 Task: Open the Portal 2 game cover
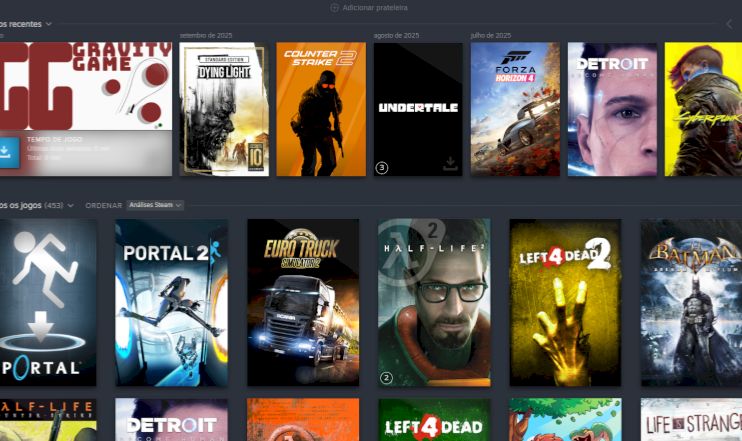pyautogui.click(x=171, y=302)
